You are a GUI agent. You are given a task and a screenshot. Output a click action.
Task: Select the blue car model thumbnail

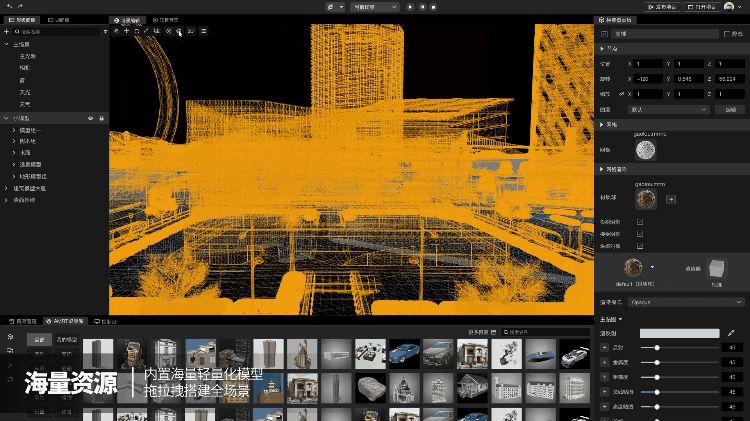click(x=403, y=352)
